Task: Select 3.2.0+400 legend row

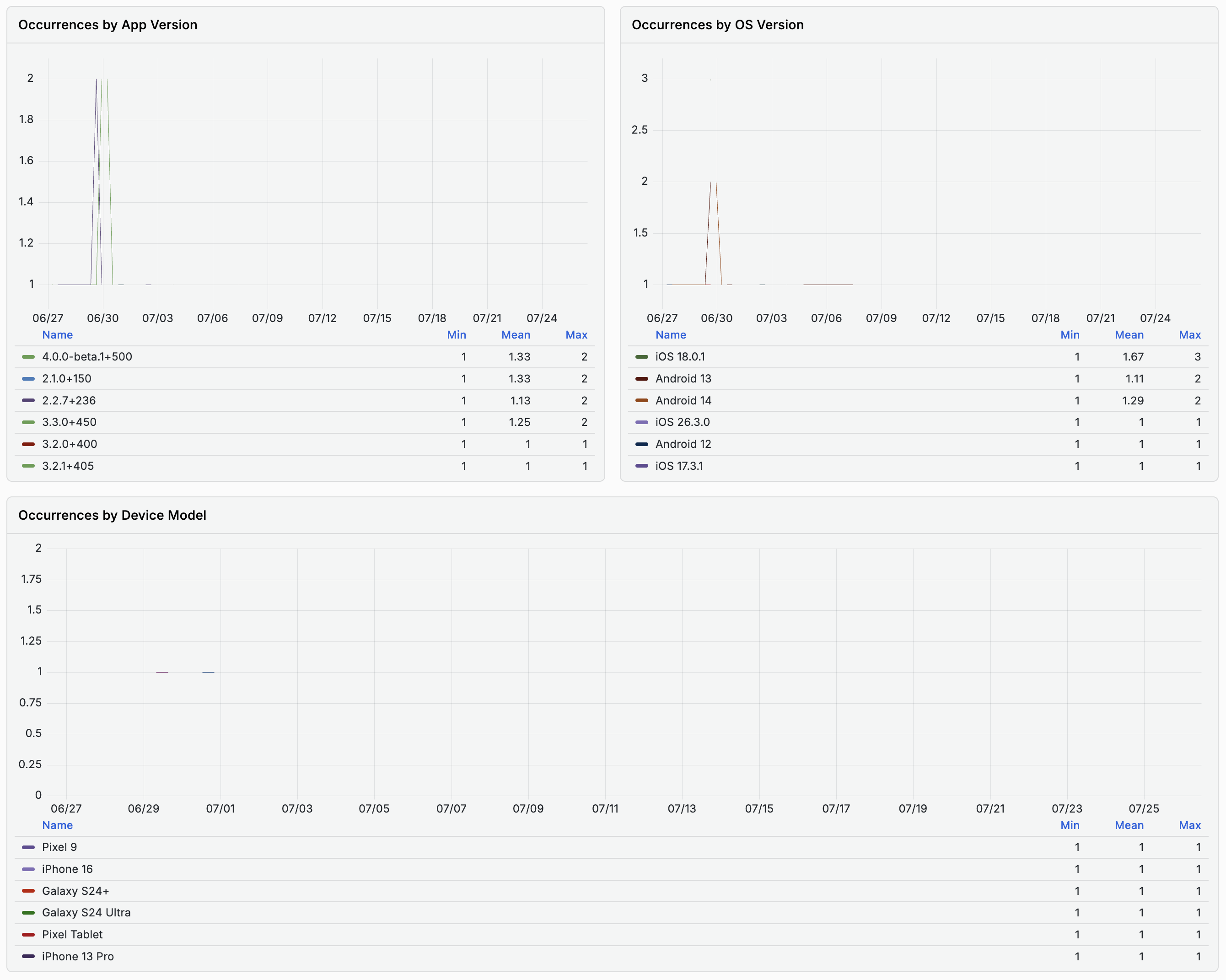Action: 305,444
